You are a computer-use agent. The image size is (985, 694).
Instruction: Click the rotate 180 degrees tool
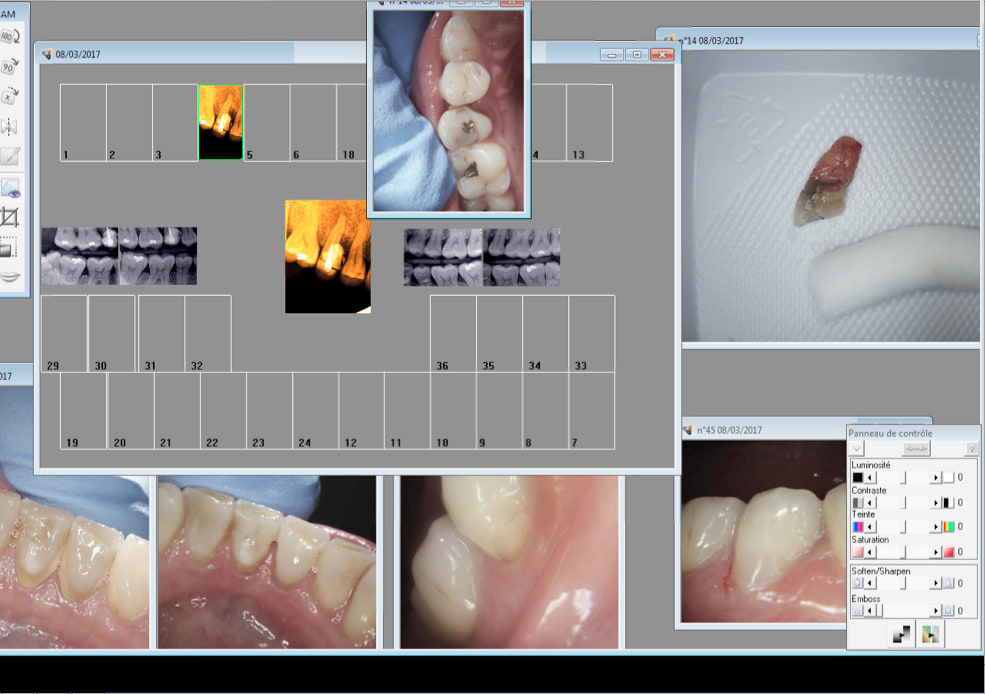click(x=10, y=37)
